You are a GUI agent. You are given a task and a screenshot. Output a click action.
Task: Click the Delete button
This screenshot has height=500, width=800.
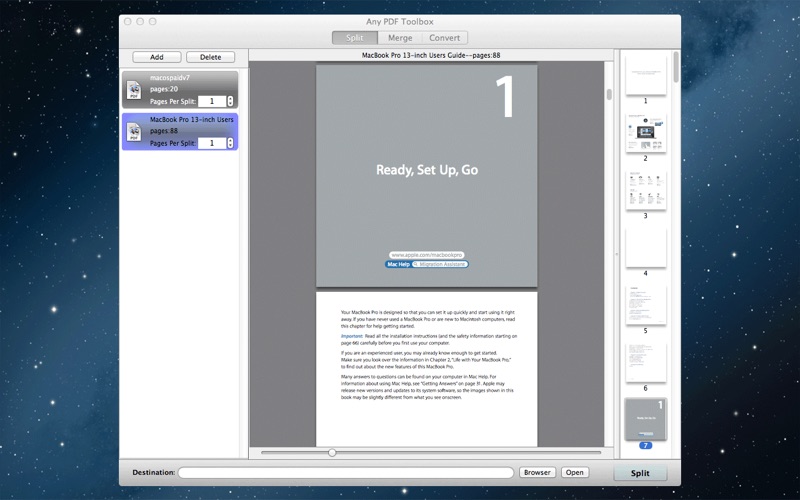(x=210, y=57)
